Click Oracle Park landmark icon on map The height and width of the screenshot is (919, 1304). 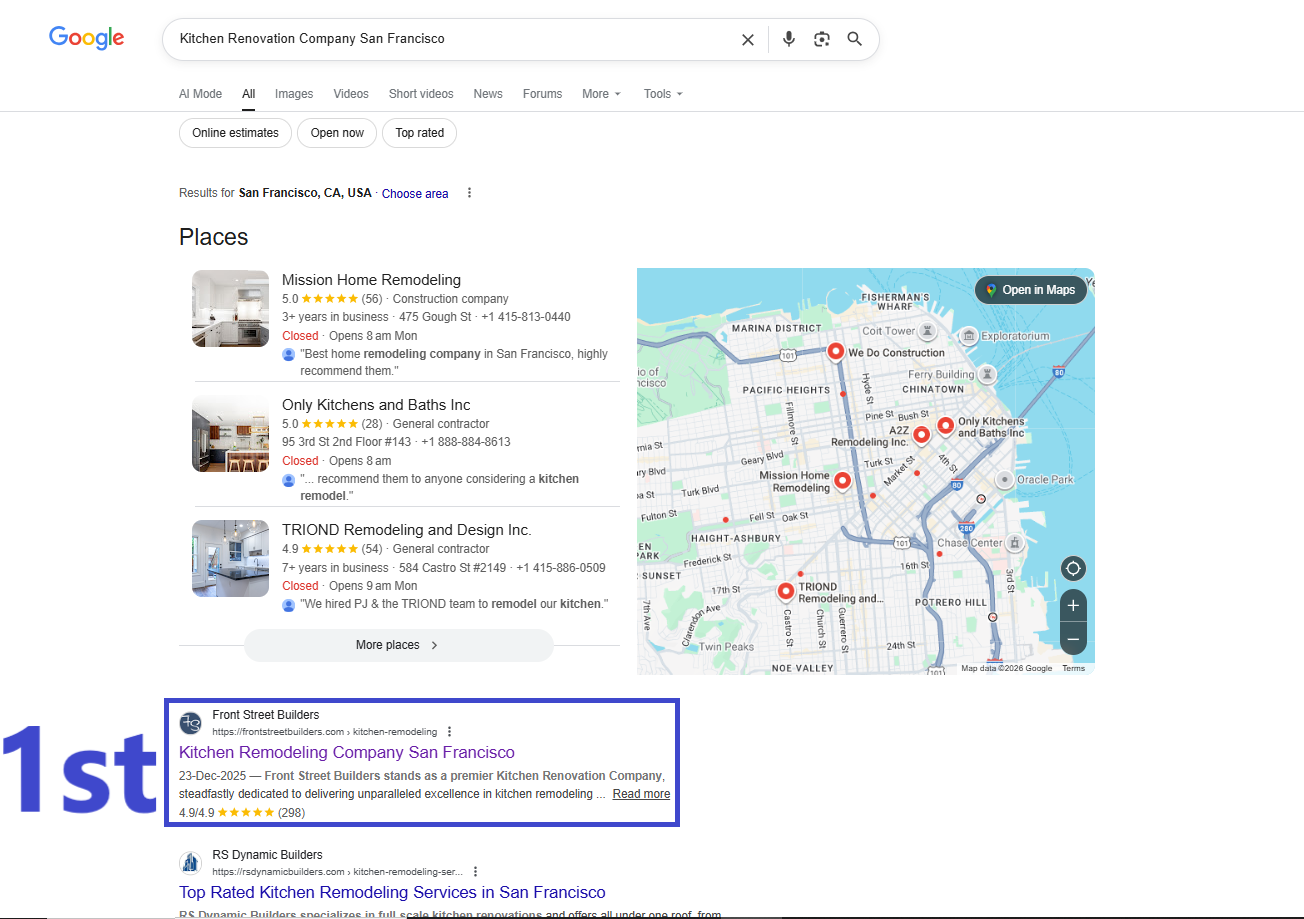(1004, 480)
